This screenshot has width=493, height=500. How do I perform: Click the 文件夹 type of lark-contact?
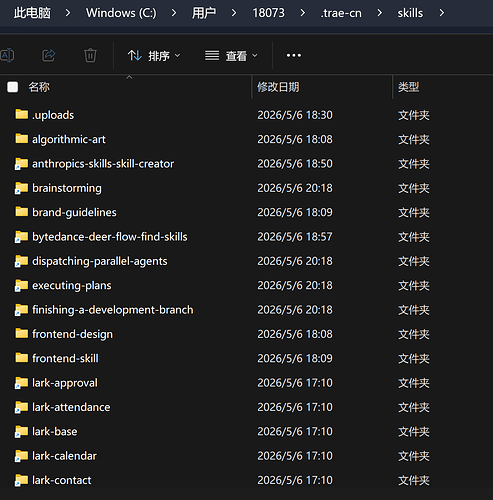click(414, 480)
